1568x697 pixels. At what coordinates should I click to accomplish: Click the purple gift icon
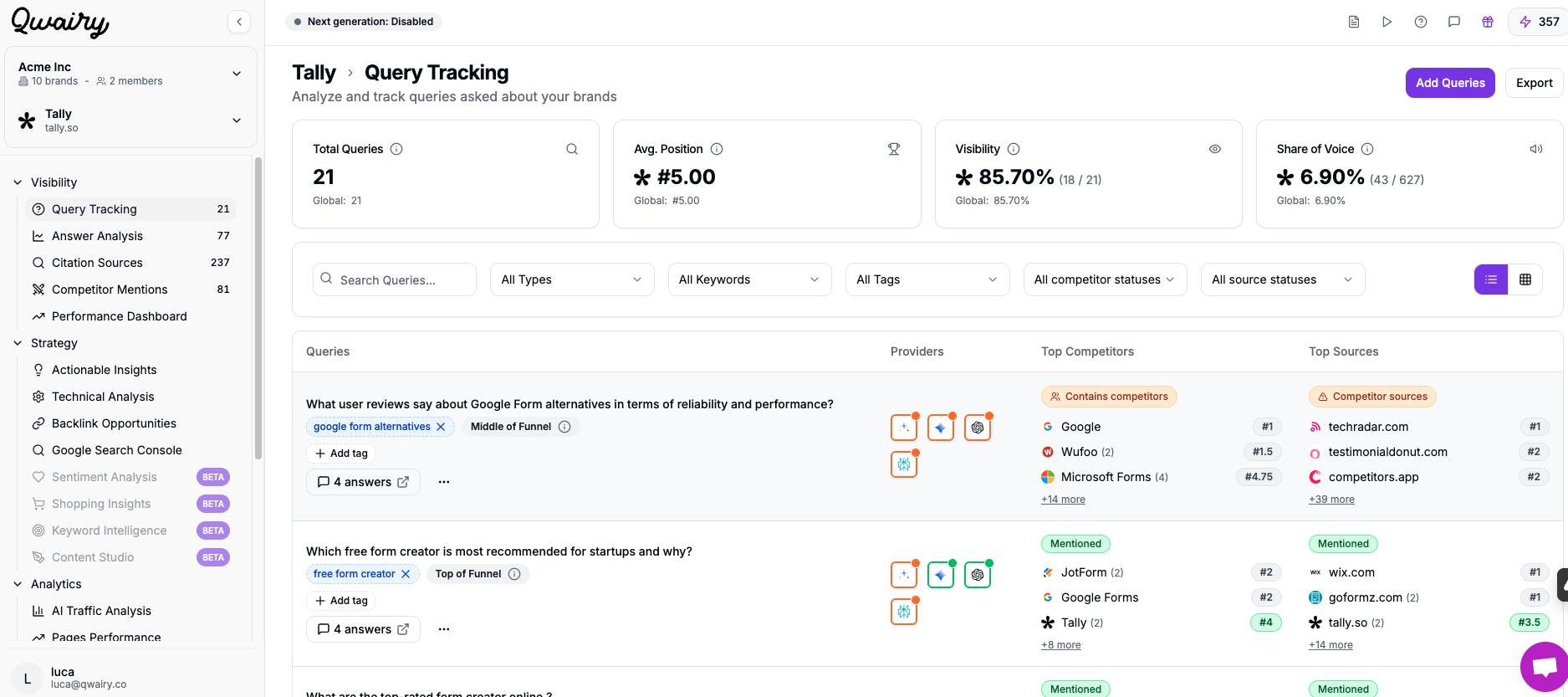1488,22
